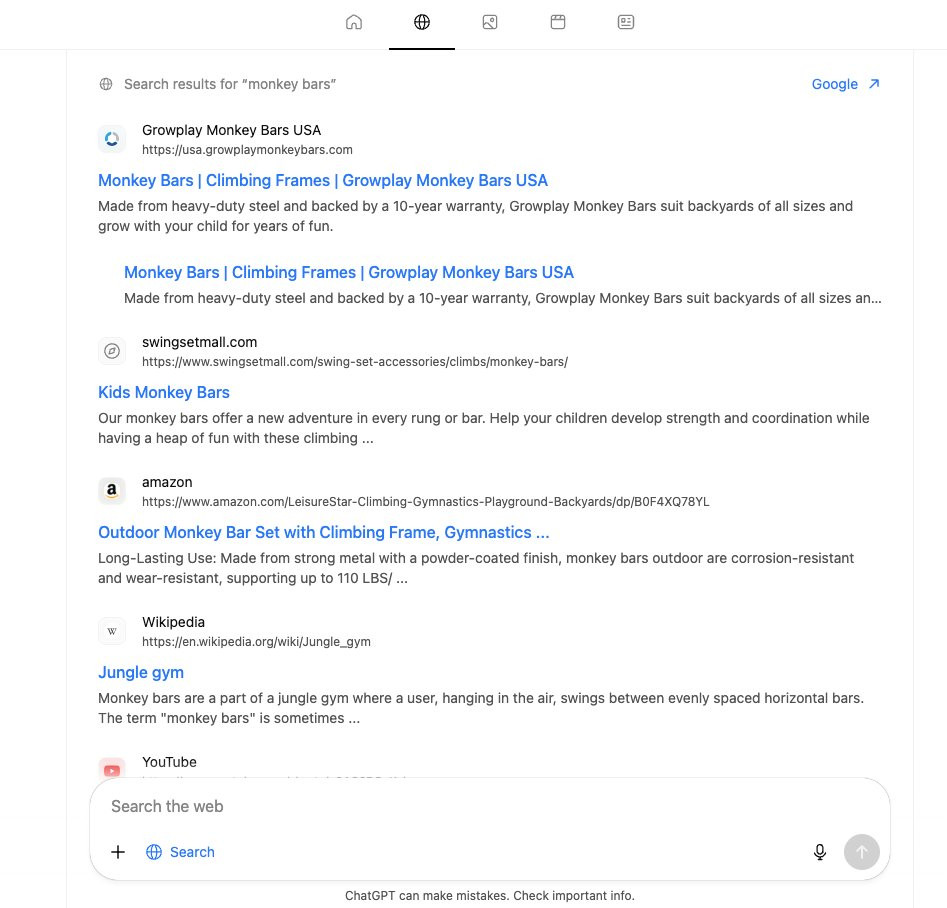
Task: Click the swingsetmall.com site name
Action: tap(199, 343)
